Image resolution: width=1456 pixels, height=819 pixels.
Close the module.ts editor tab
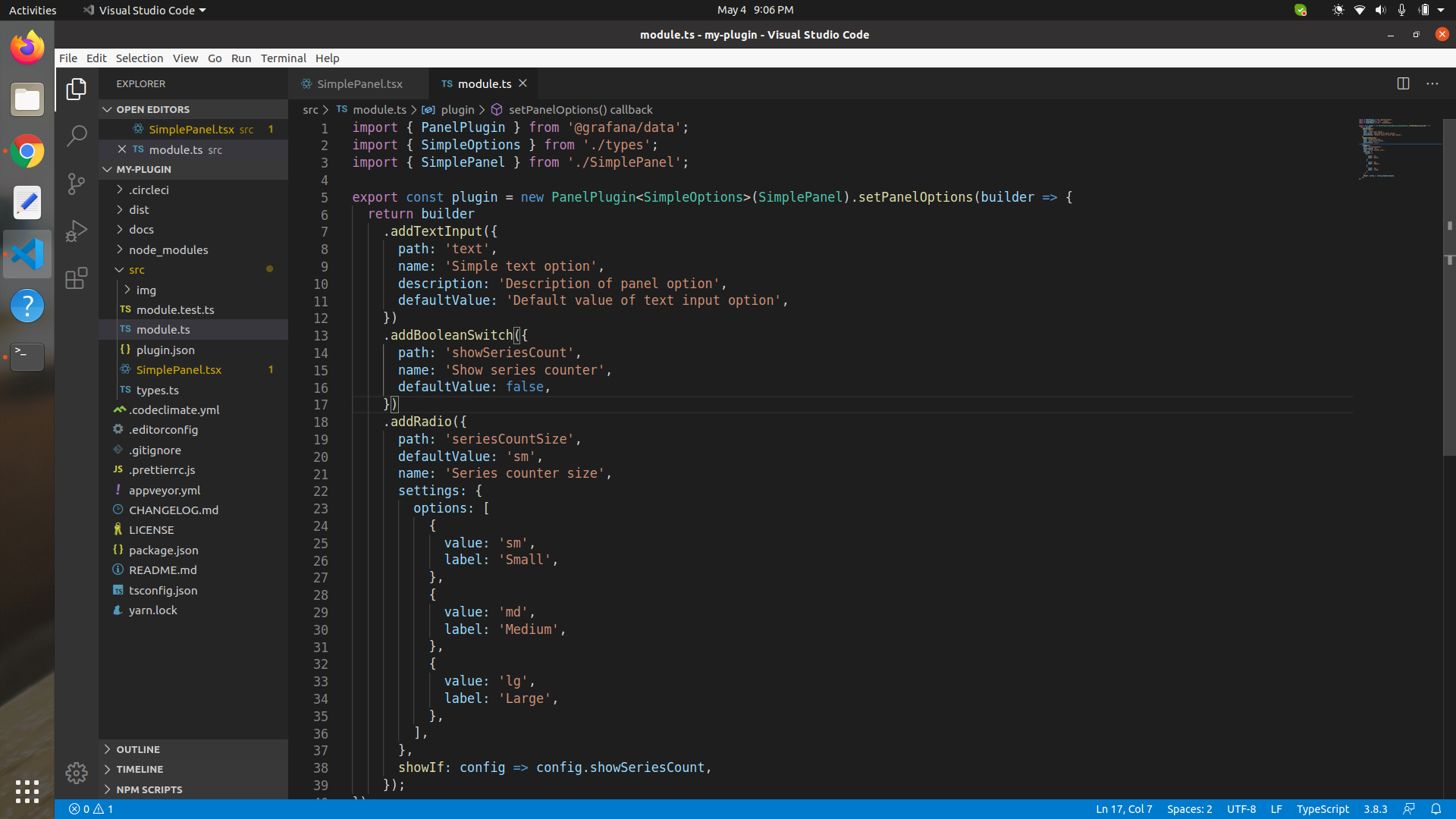click(522, 83)
